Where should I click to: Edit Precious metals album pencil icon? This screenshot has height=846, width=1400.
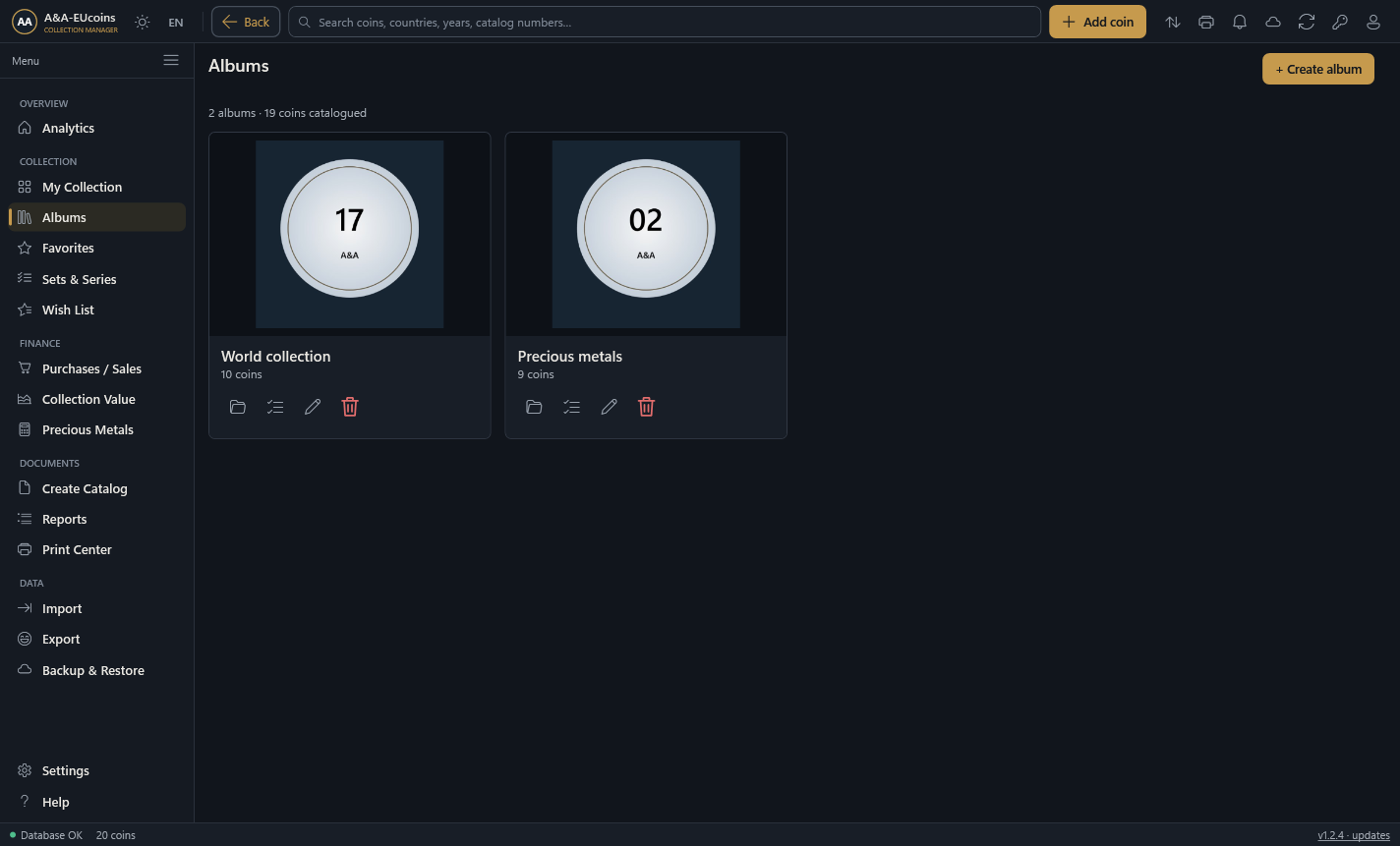609,407
